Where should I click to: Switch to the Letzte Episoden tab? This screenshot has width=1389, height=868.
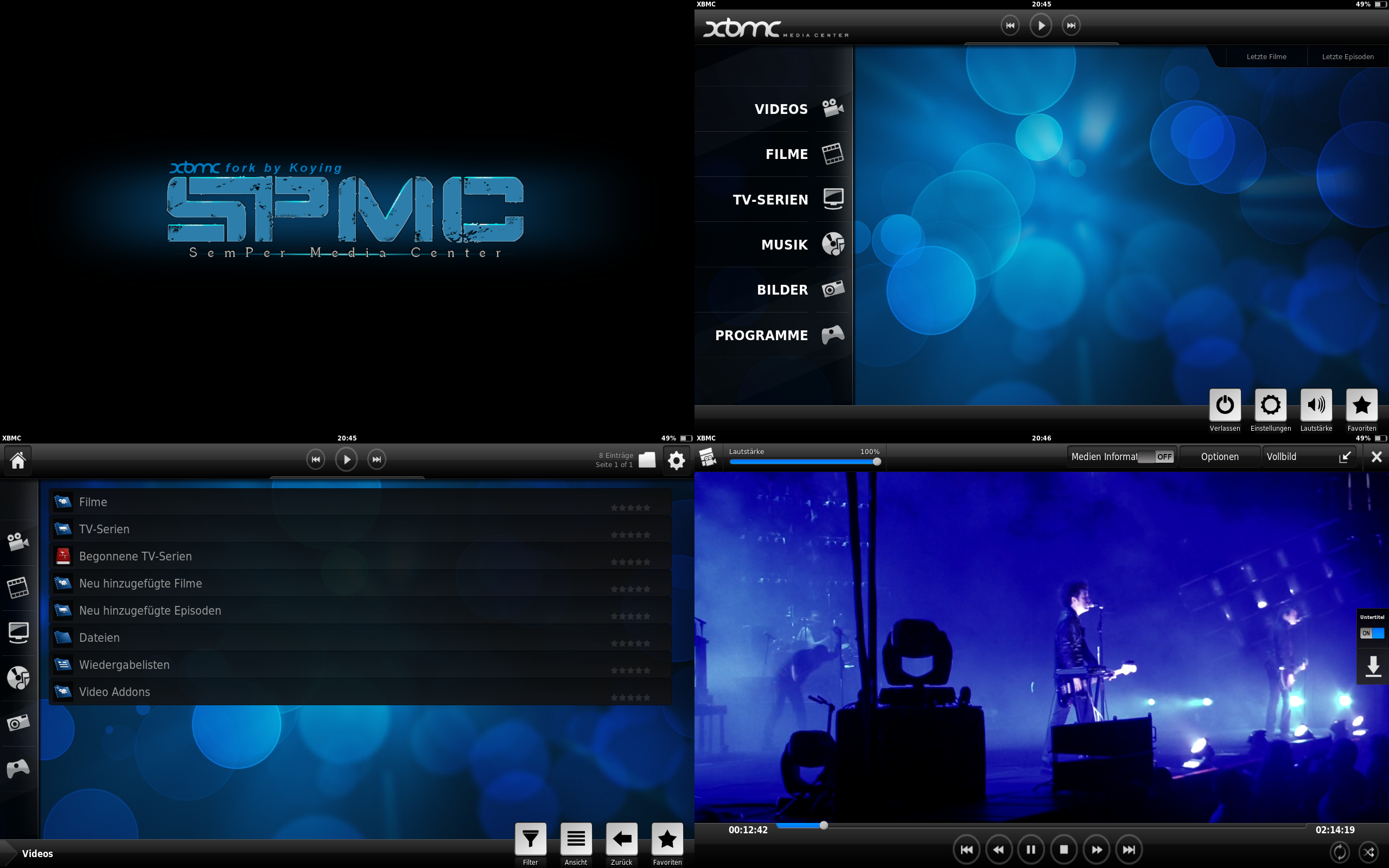(1348, 57)
